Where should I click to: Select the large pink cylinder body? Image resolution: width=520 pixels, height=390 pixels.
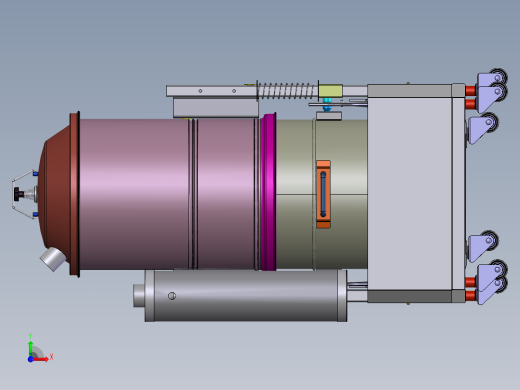(135, 194)
